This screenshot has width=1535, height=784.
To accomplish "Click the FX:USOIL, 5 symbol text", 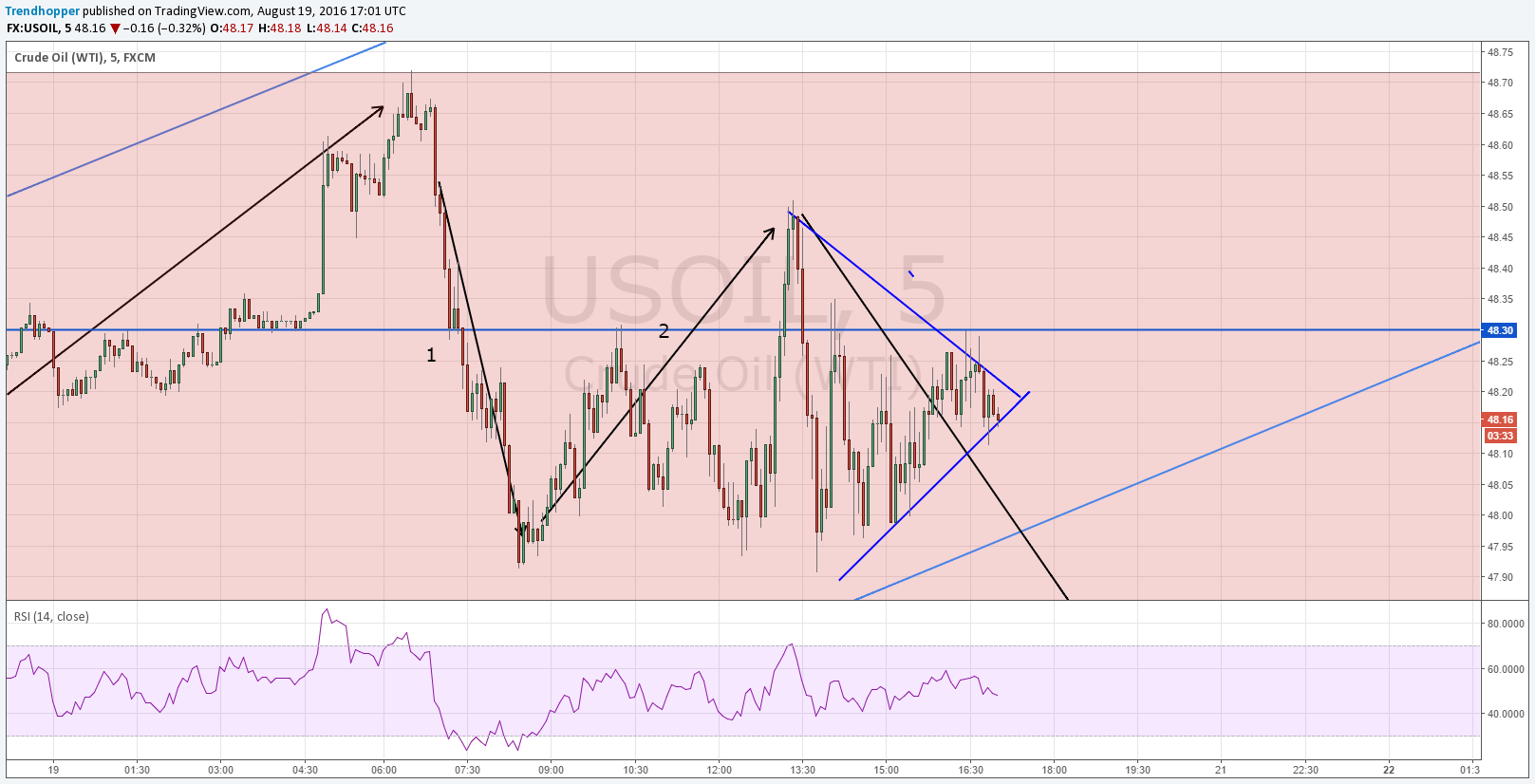I will coord(38,28).
